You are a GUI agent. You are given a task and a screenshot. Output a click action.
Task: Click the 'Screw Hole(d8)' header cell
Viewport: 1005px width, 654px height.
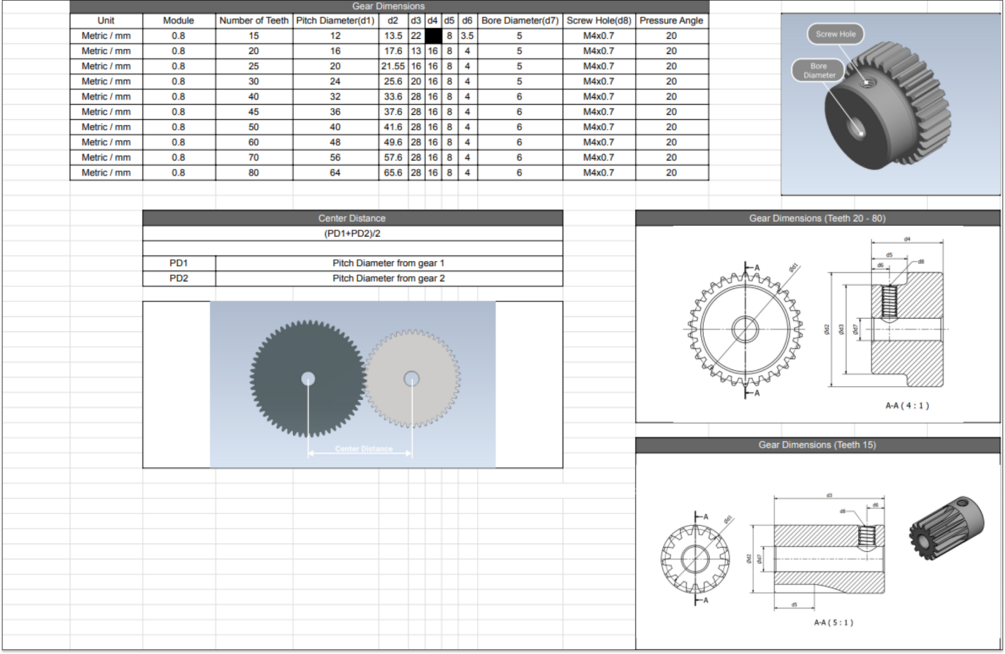click(599, 21)
